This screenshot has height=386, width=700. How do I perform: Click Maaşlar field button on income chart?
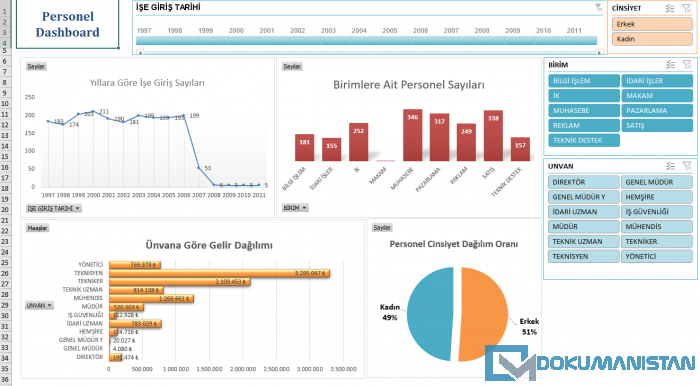37,228
